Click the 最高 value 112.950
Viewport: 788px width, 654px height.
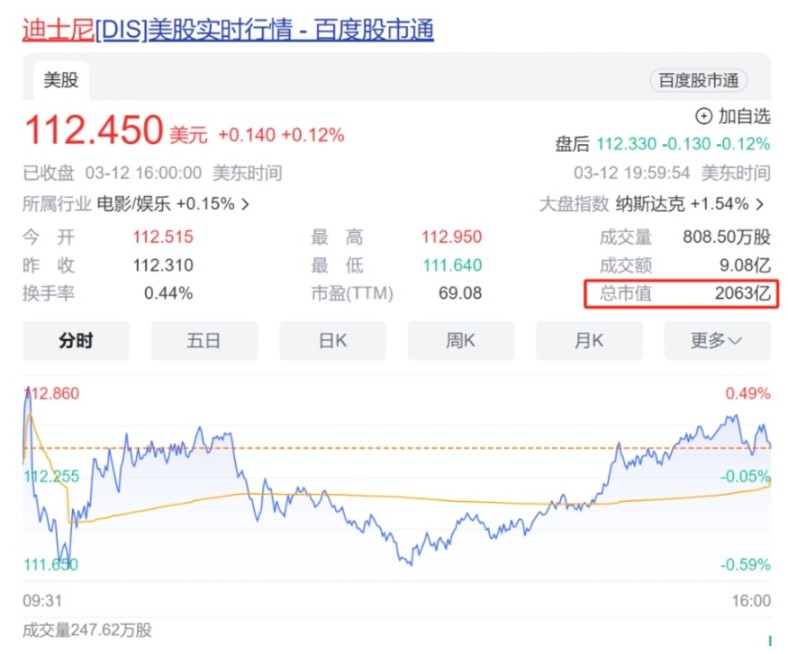451,237
